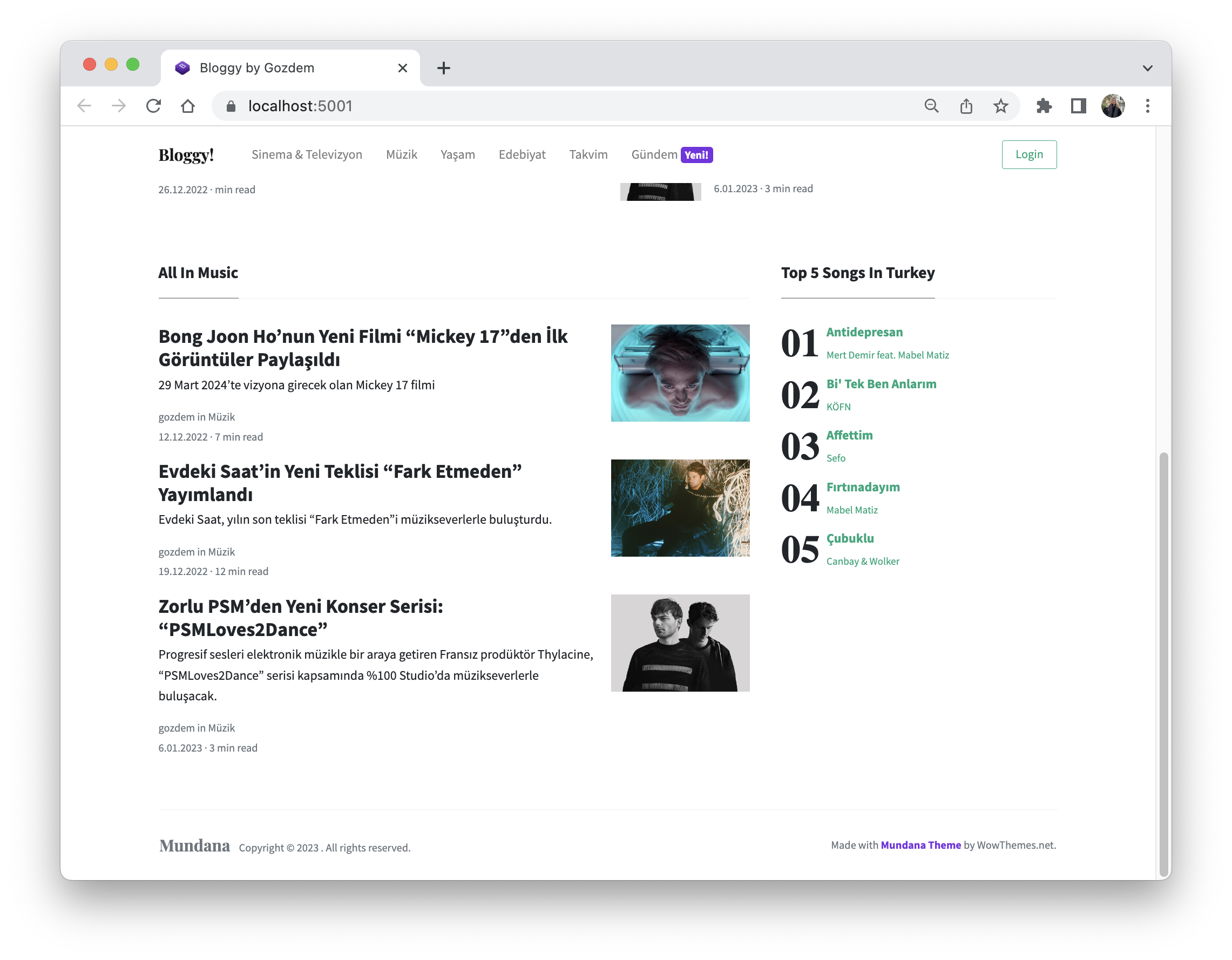Click artist Canbay & Wolker
The image size is (1232, 960).
click(x=862, y=562)
